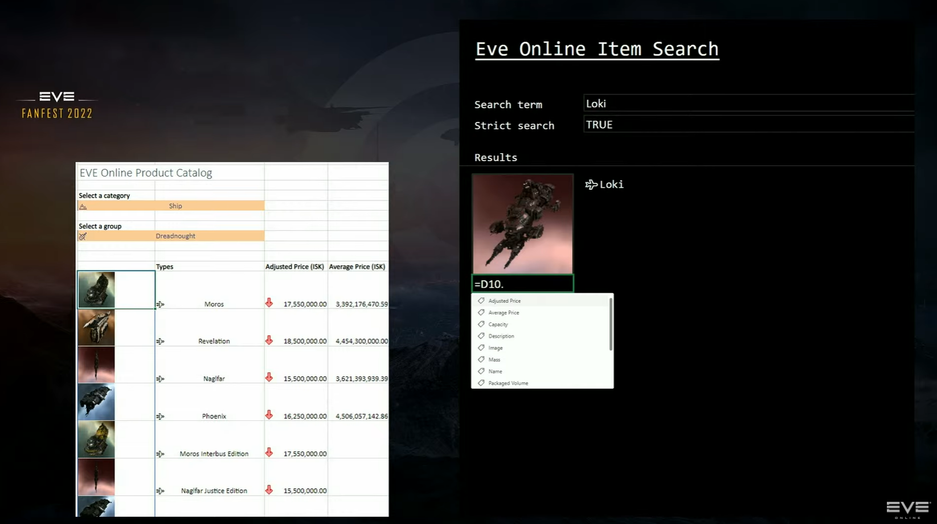Select Adjusted Price in the autocomplete list
This screenshot has width=937, height=524.
(x=541, y=301)
